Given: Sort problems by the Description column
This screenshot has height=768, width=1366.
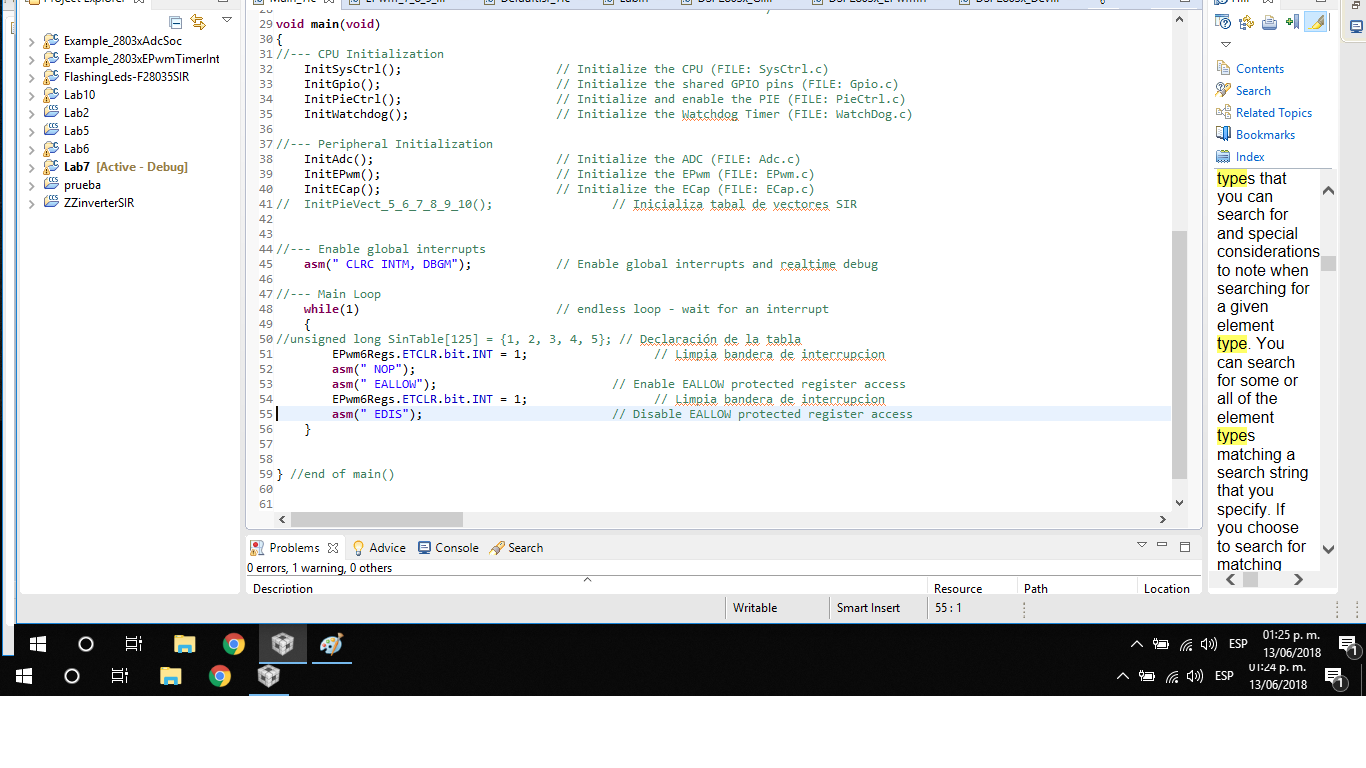Looking at the screenshot, I should pyautogui.click(x=587, y=588).
